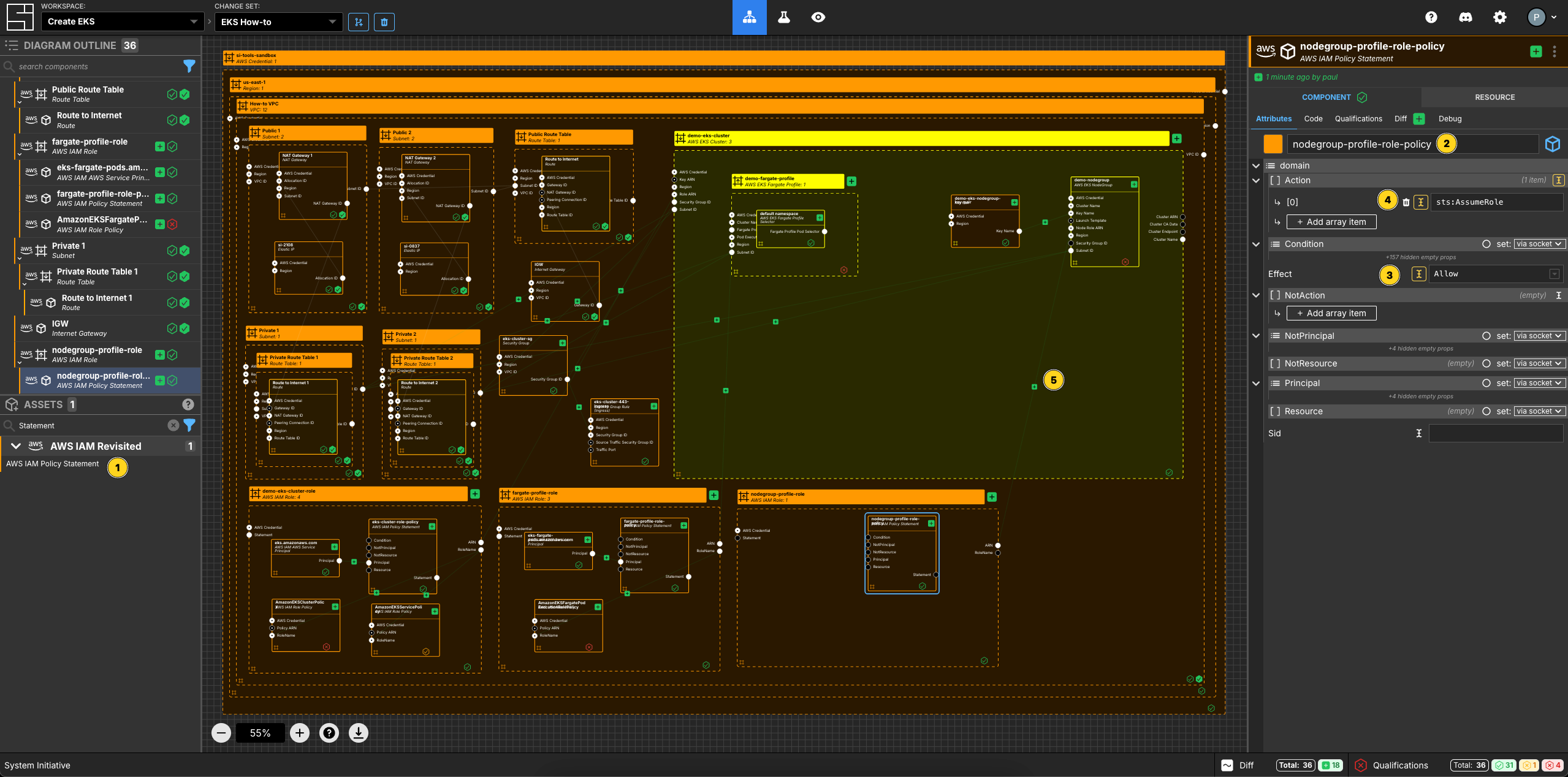Switch to the RESOURCE tab
This screenshot has width=1568, height=777.
click(x=1494, y=97)
